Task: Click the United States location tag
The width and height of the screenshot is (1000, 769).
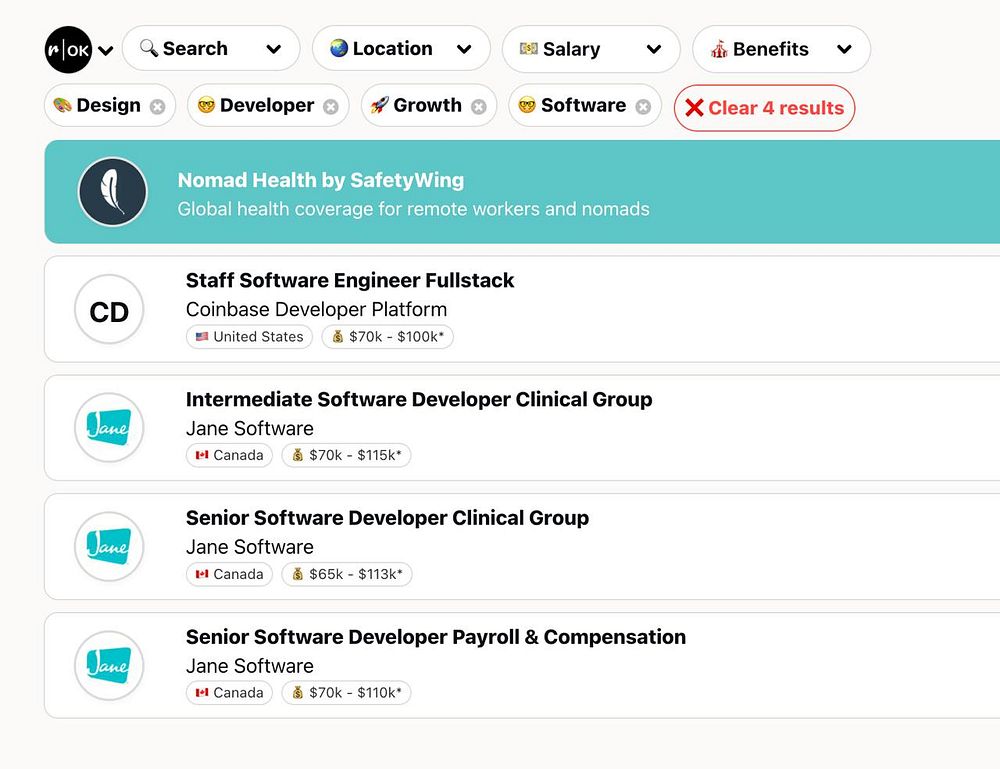Action: tap(249, 337)
